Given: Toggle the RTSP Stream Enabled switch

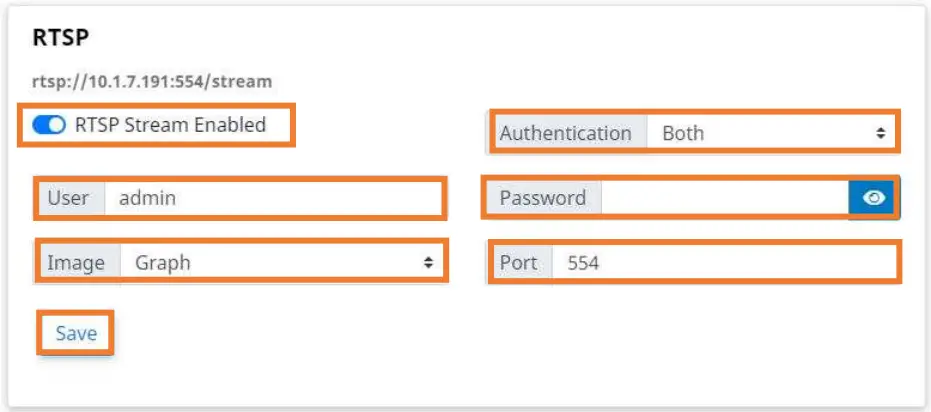Looking at the screenshot, I should tap(49, 125).
